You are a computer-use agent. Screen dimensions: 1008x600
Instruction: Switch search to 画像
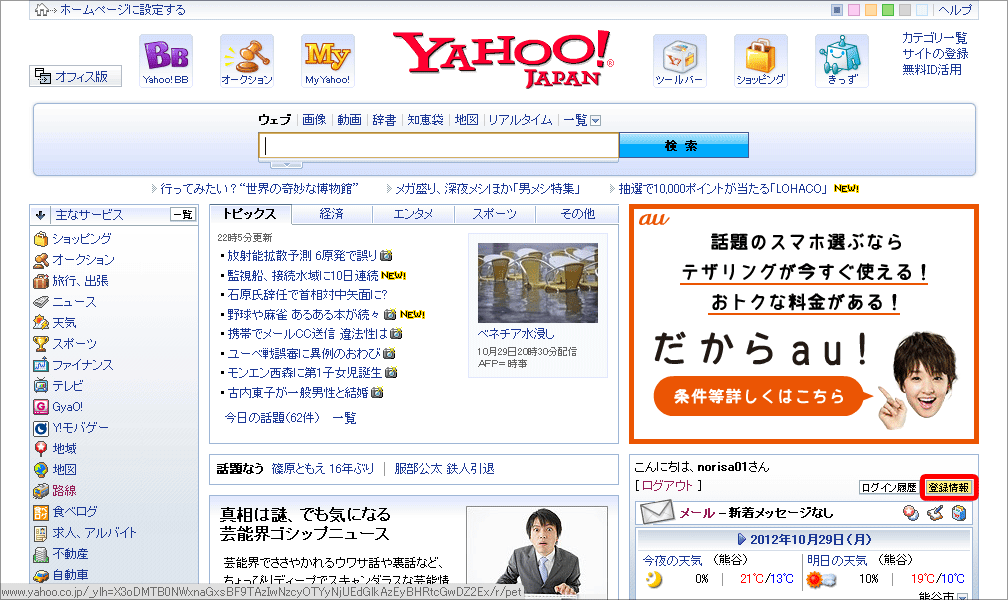click(314, 120)
